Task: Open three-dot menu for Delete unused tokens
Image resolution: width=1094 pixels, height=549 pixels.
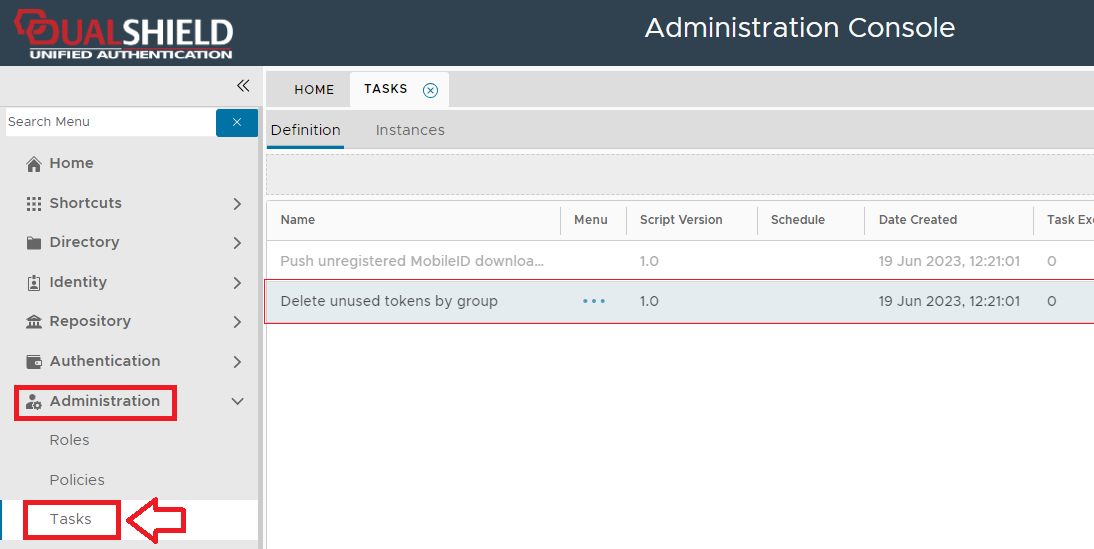Action: 594,301
